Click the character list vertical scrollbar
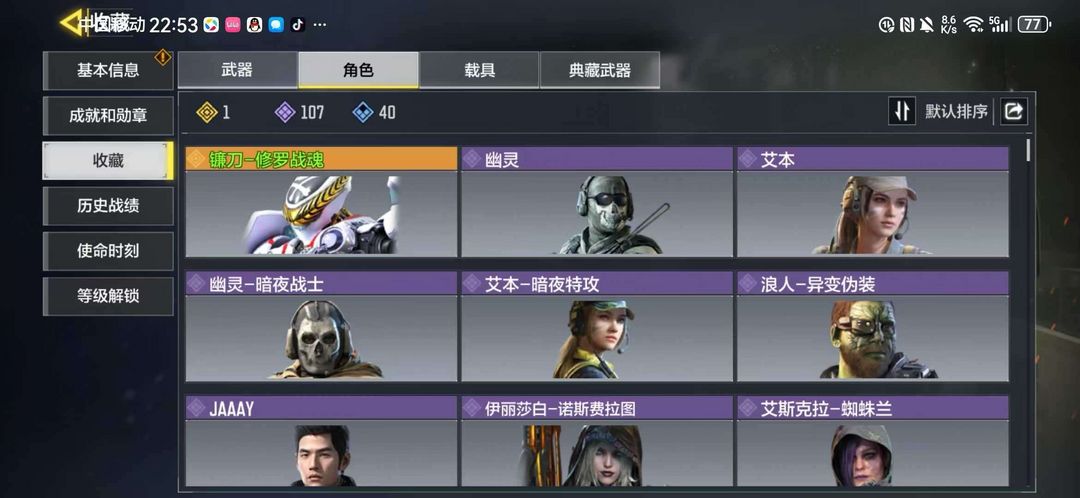 pyautogui.click(x=1028, y=149)
